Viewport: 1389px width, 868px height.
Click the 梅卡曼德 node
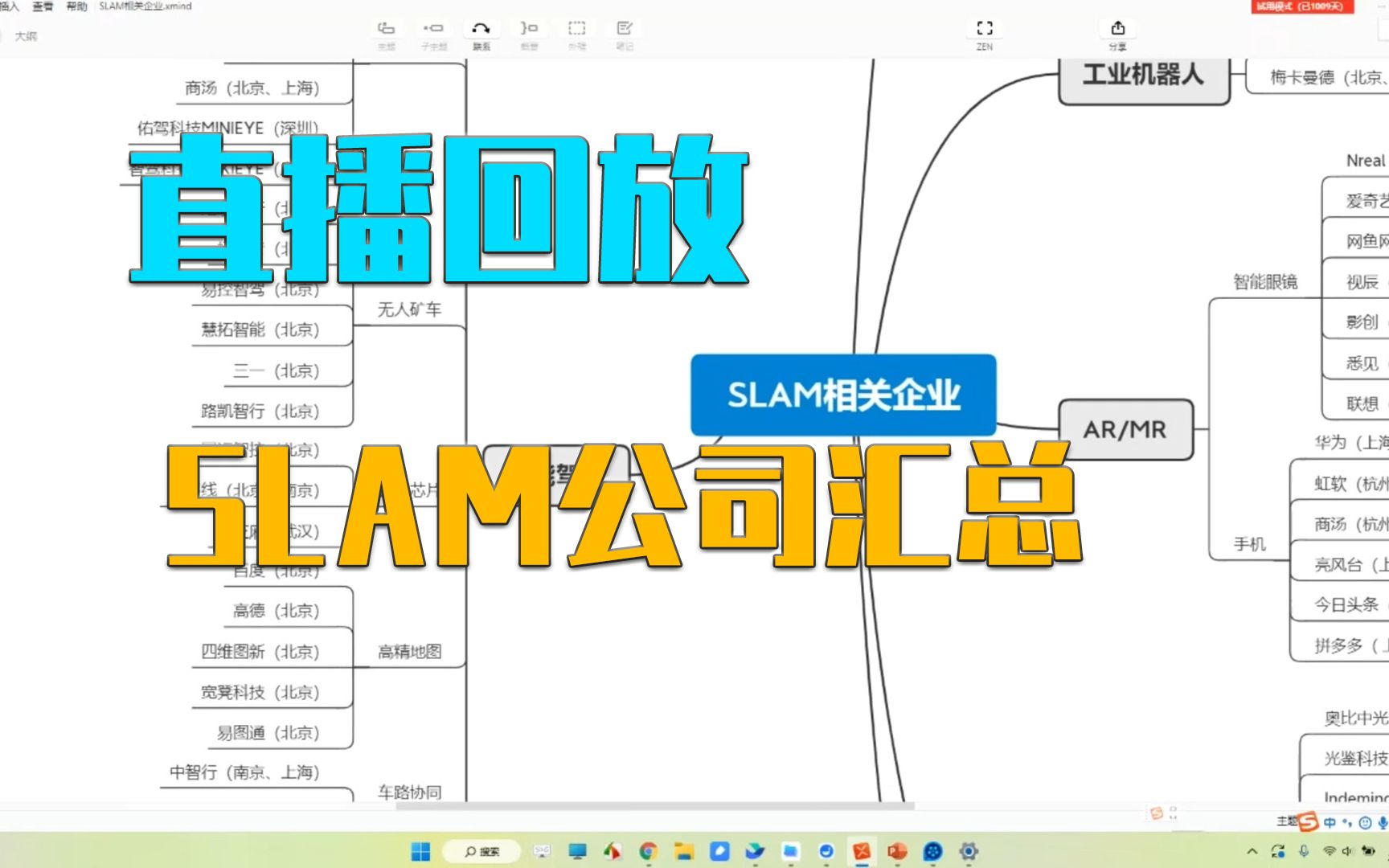click(x=1329, y=77)
